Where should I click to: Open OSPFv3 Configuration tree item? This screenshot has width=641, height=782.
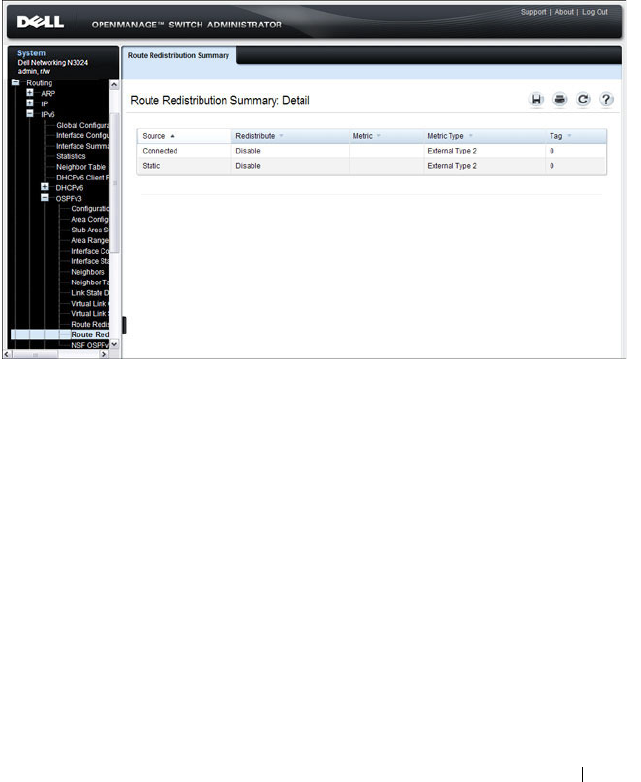click(x=90, y=208)
